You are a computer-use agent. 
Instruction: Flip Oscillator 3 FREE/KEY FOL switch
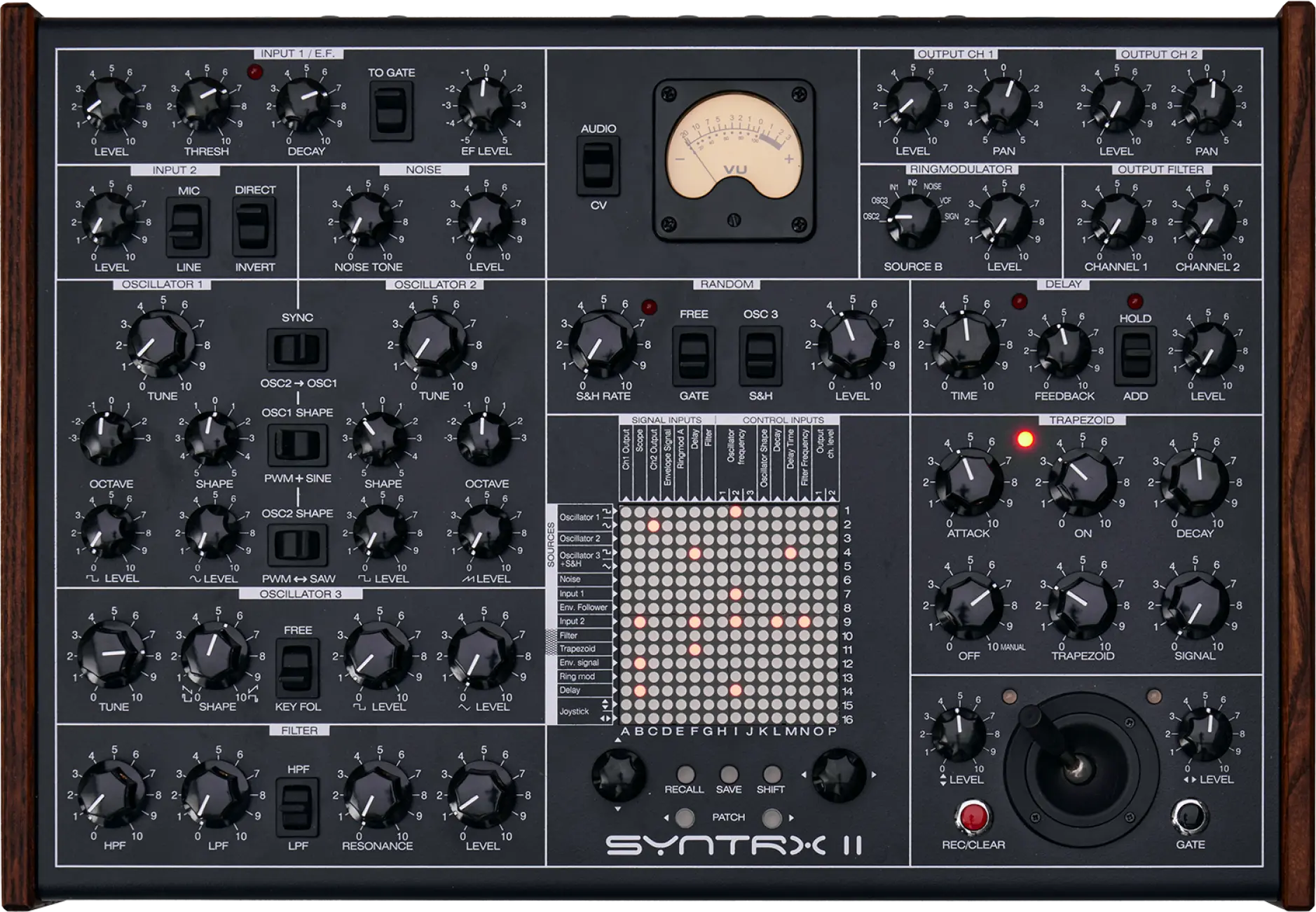[297, 668]
